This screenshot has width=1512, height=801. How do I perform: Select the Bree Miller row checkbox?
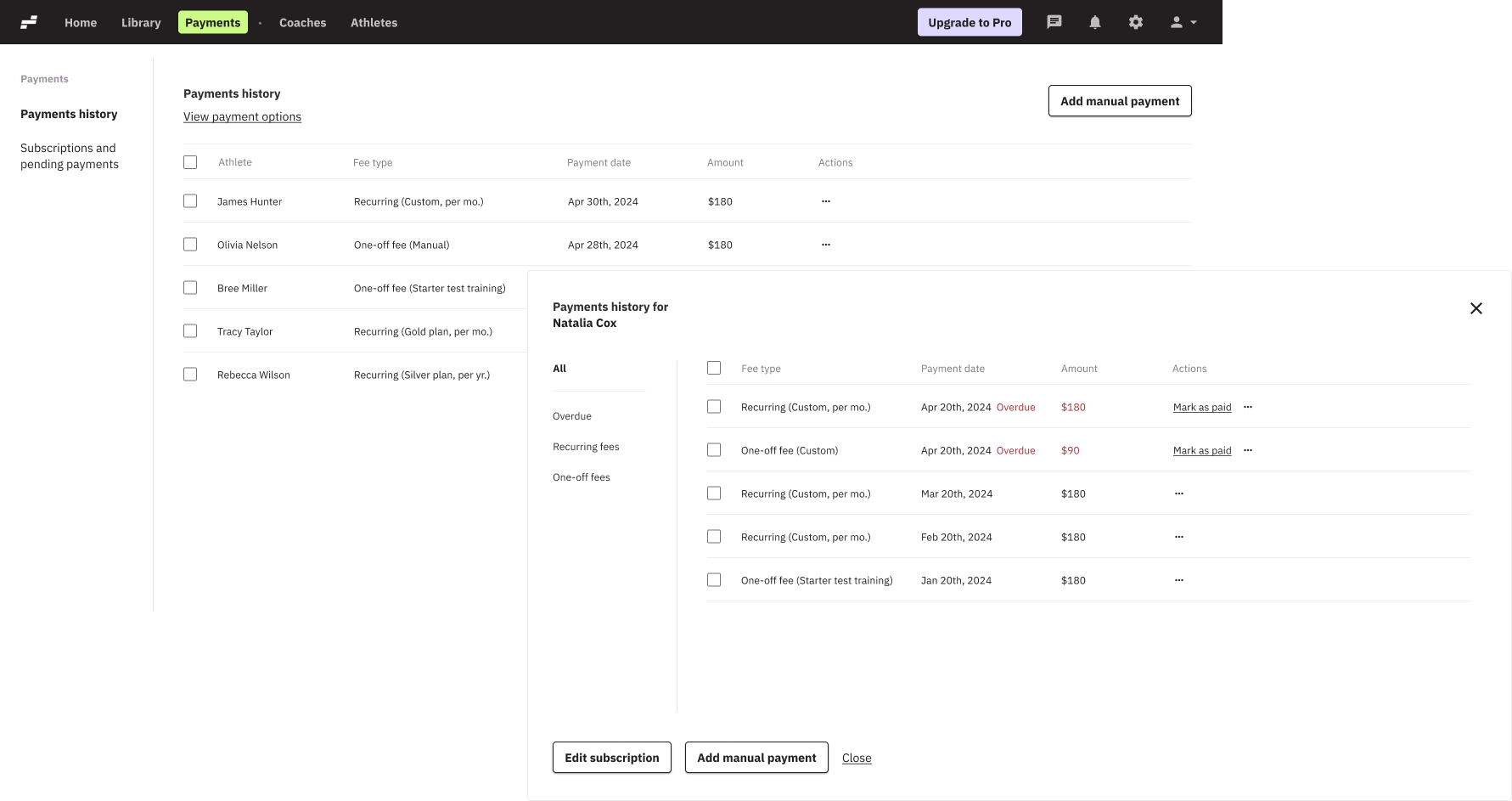(x=190, y=288)
